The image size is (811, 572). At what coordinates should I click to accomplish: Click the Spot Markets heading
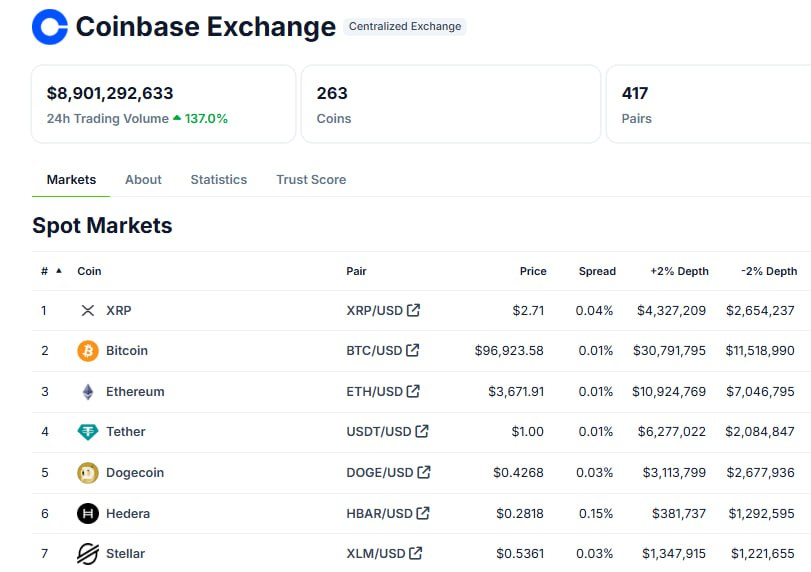[102, 225]
